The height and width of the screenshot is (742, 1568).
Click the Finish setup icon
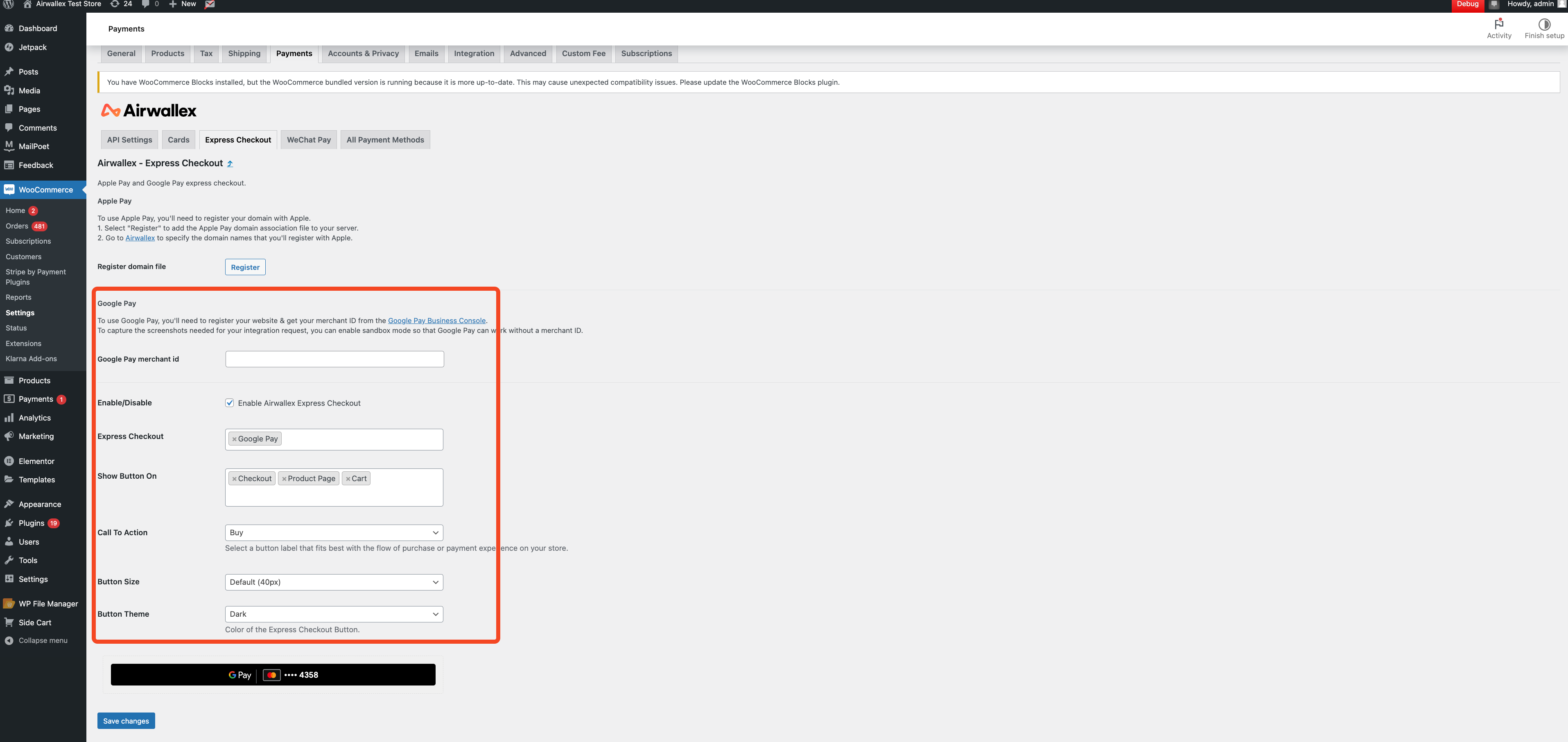click(1544, 24)
